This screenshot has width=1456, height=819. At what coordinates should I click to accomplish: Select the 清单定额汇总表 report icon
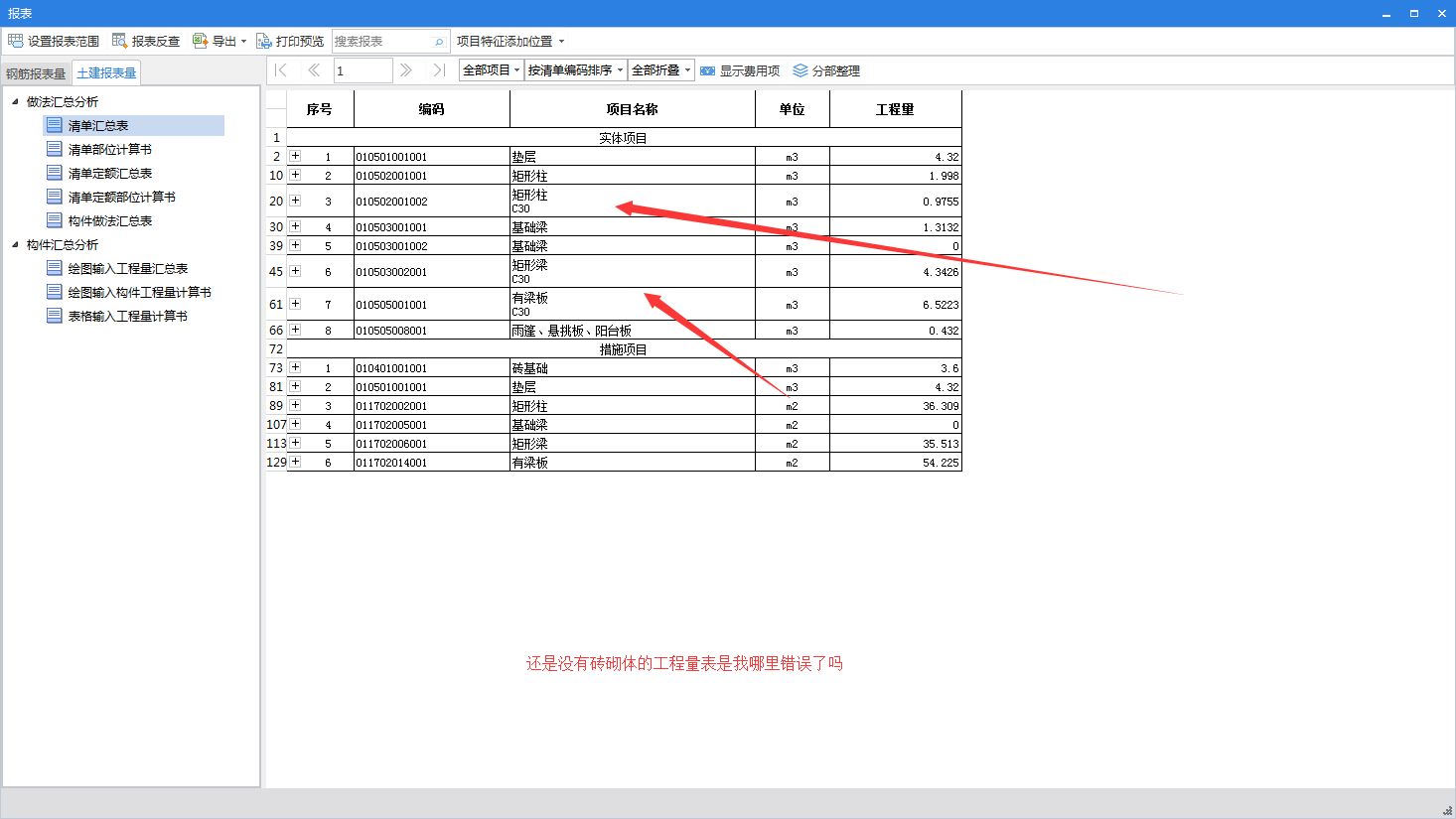[x=55, y=173]
